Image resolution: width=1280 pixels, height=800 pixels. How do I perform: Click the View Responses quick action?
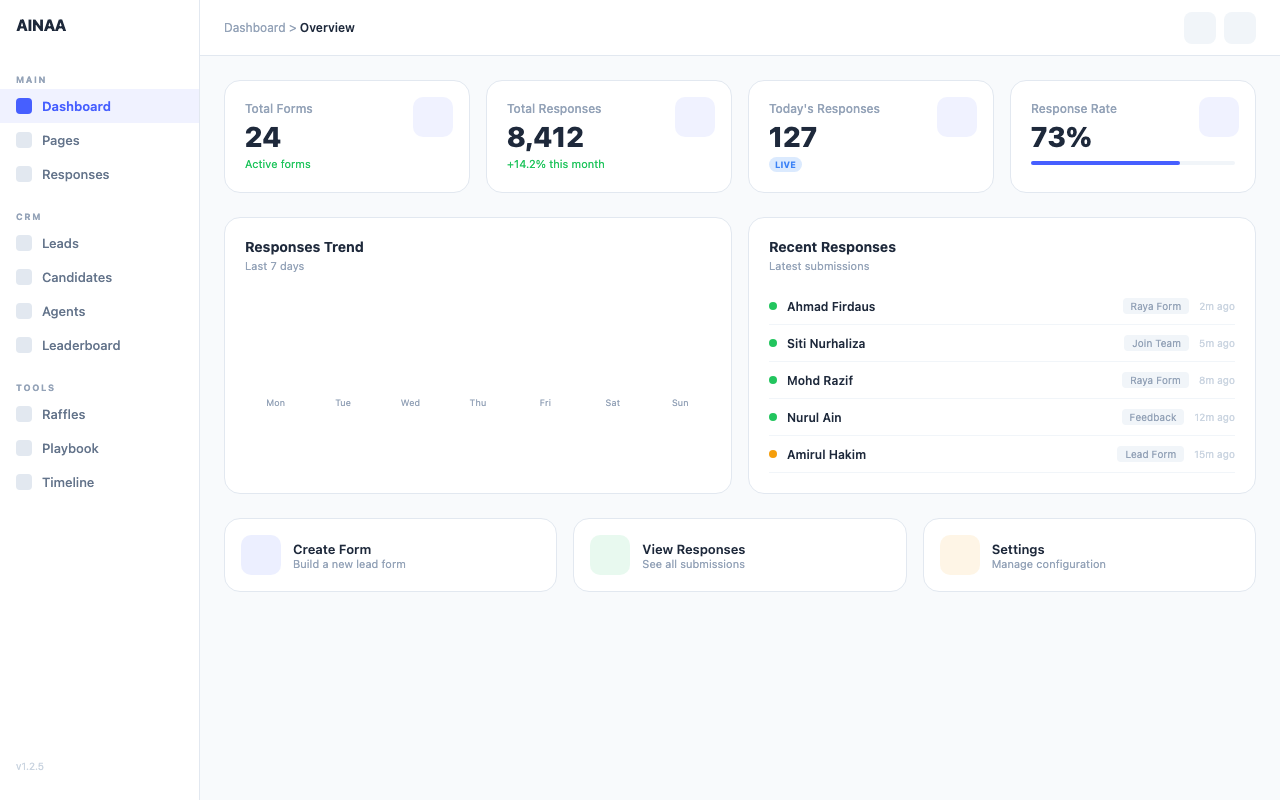tap(739, 555)
